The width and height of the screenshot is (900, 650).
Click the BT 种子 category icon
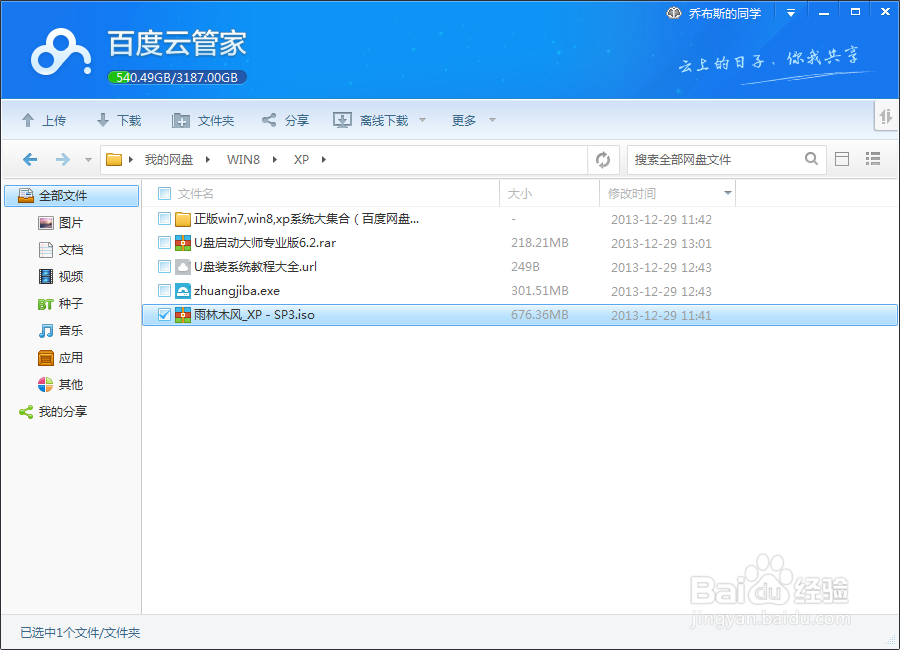pyautogui.click(x=46, y=304)
